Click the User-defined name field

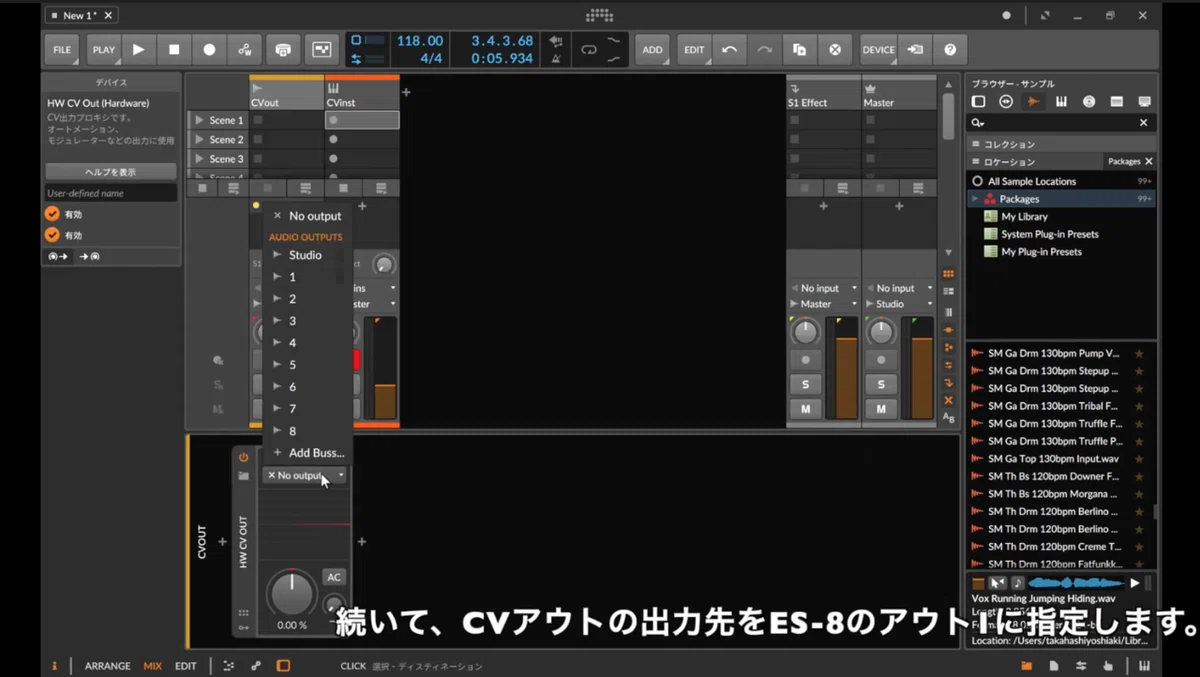pyautogui.click(x=111, y=193)
